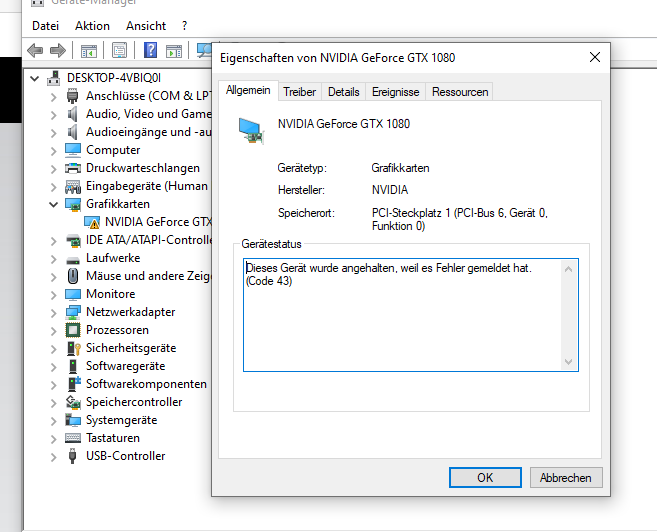657x532 pixels.
Task: Open the Ansicht menu
Action: point(146,26)
